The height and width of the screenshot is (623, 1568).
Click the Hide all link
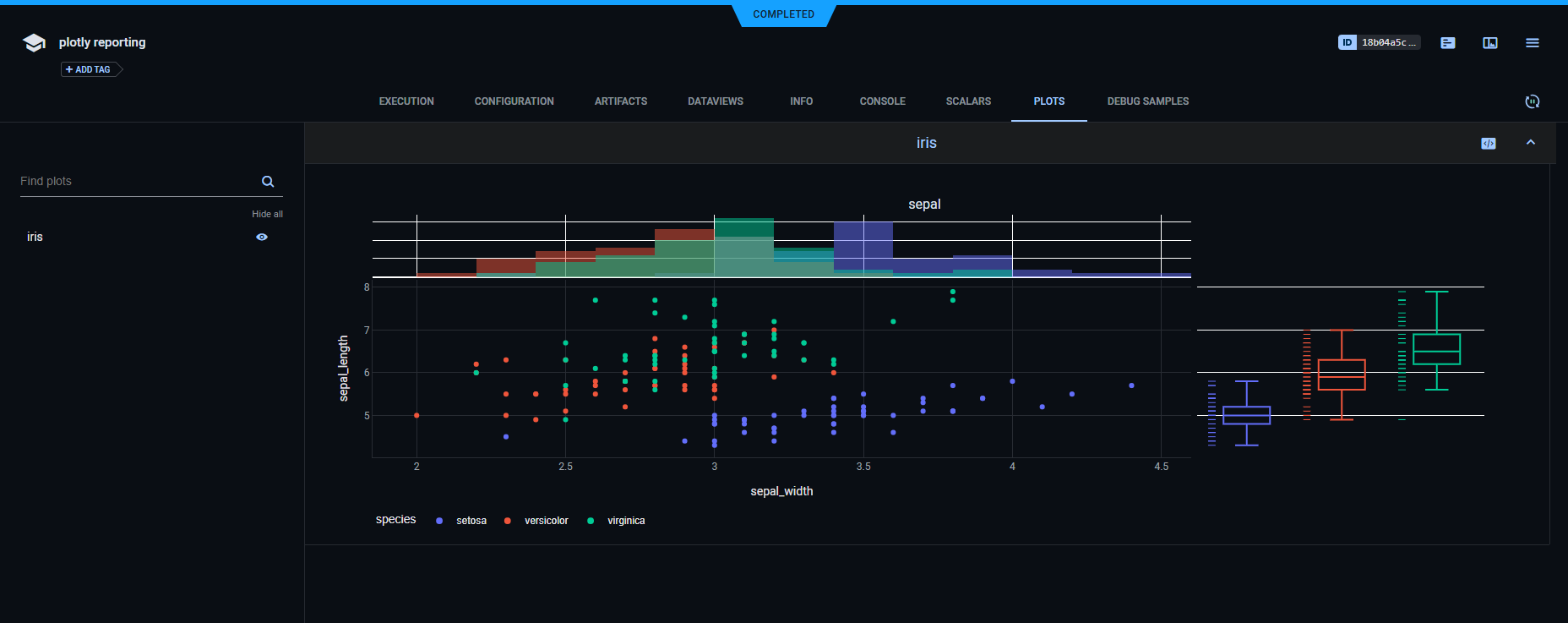click(x=267, y=215)
